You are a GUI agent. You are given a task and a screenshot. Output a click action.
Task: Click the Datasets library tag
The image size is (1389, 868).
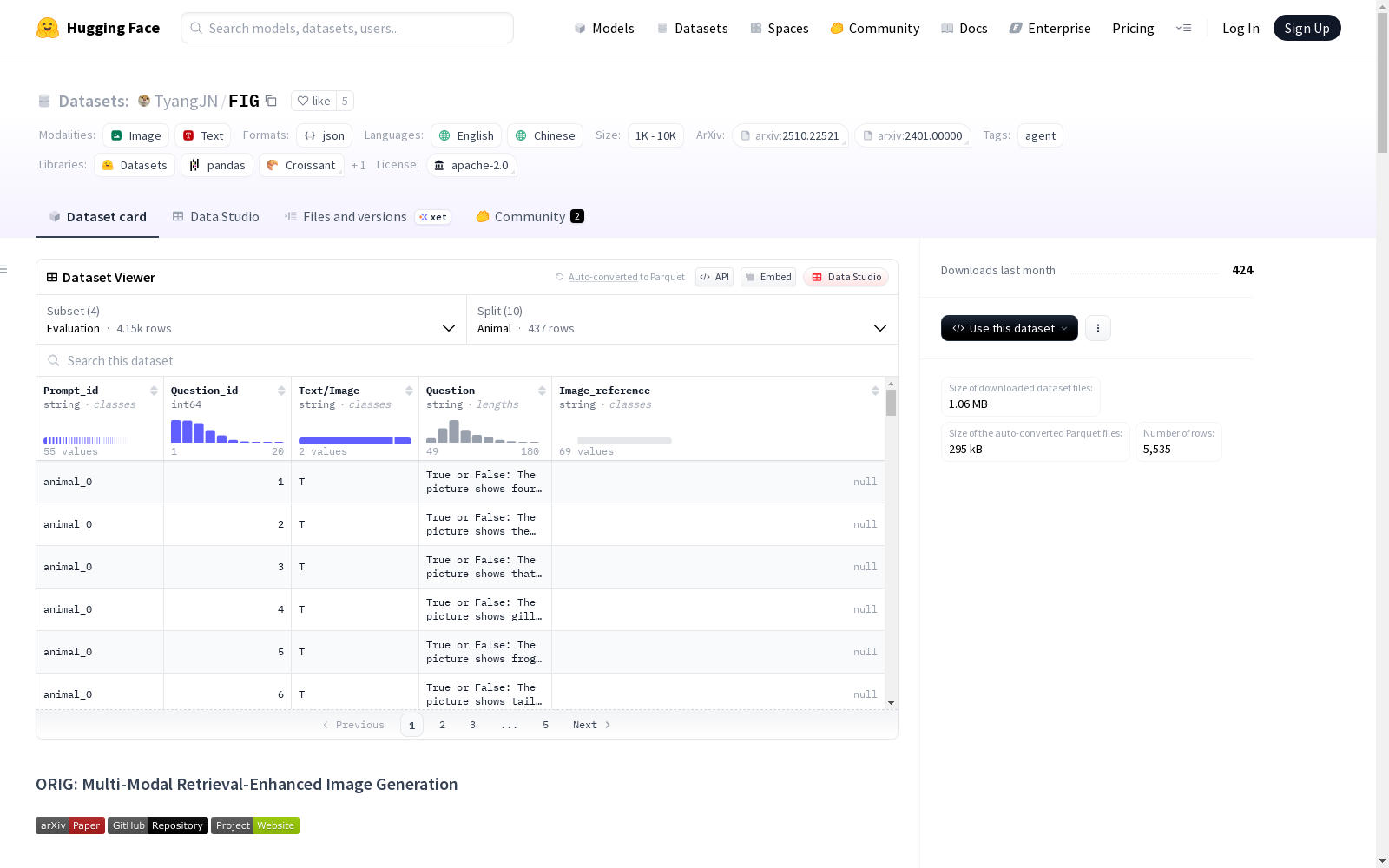point(135,165)
